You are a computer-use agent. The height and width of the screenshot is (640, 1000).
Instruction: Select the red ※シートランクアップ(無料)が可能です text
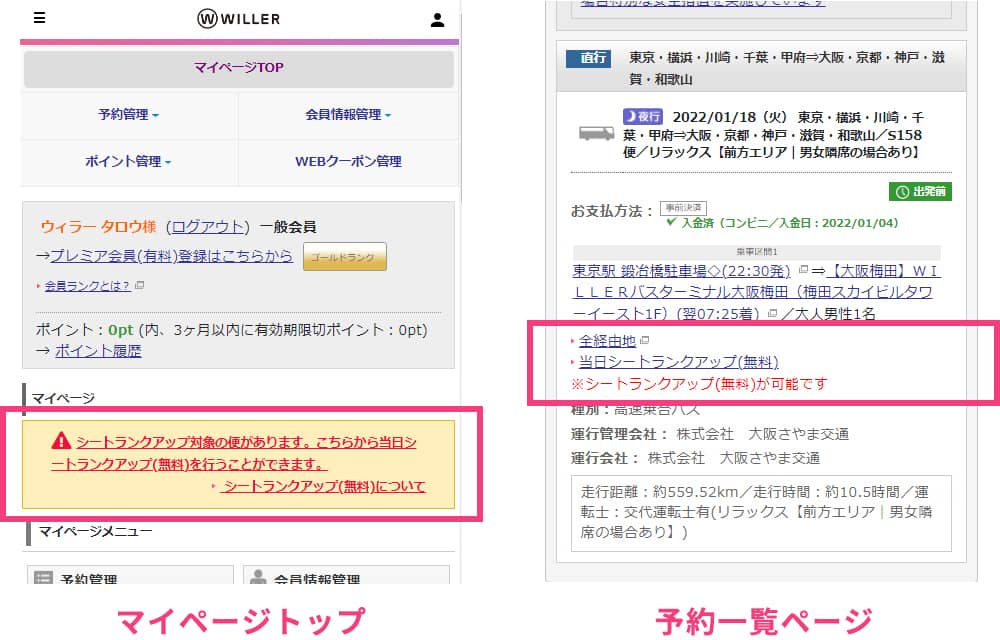[x=699, y=384]
